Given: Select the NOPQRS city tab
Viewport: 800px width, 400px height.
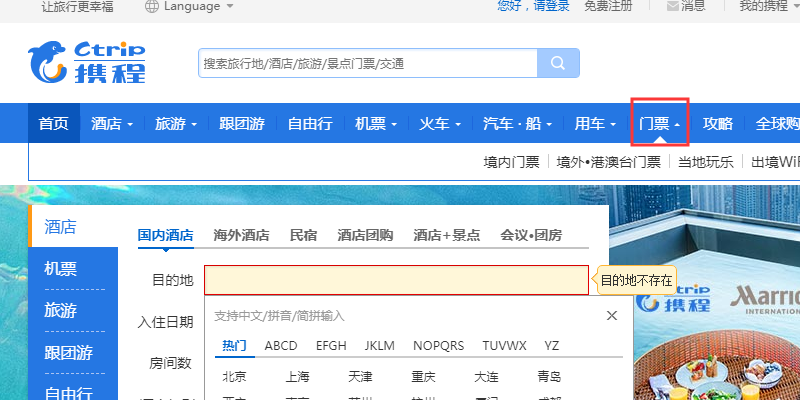Looking at the screenshot, I should click(438, 345).
